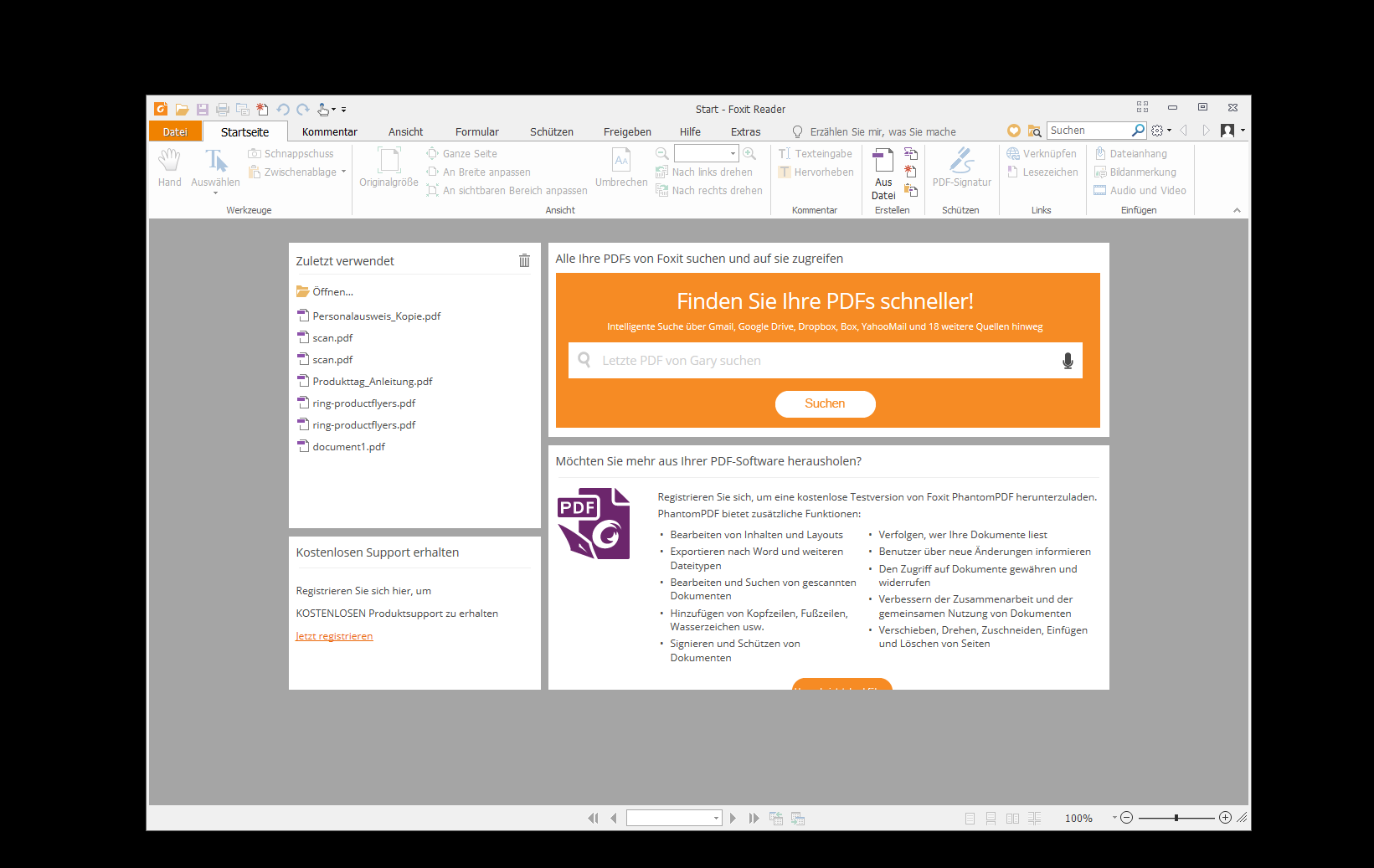Click Nach links drehen
The width and height of the screenshot is (1374, 868).
click(704, 172)
